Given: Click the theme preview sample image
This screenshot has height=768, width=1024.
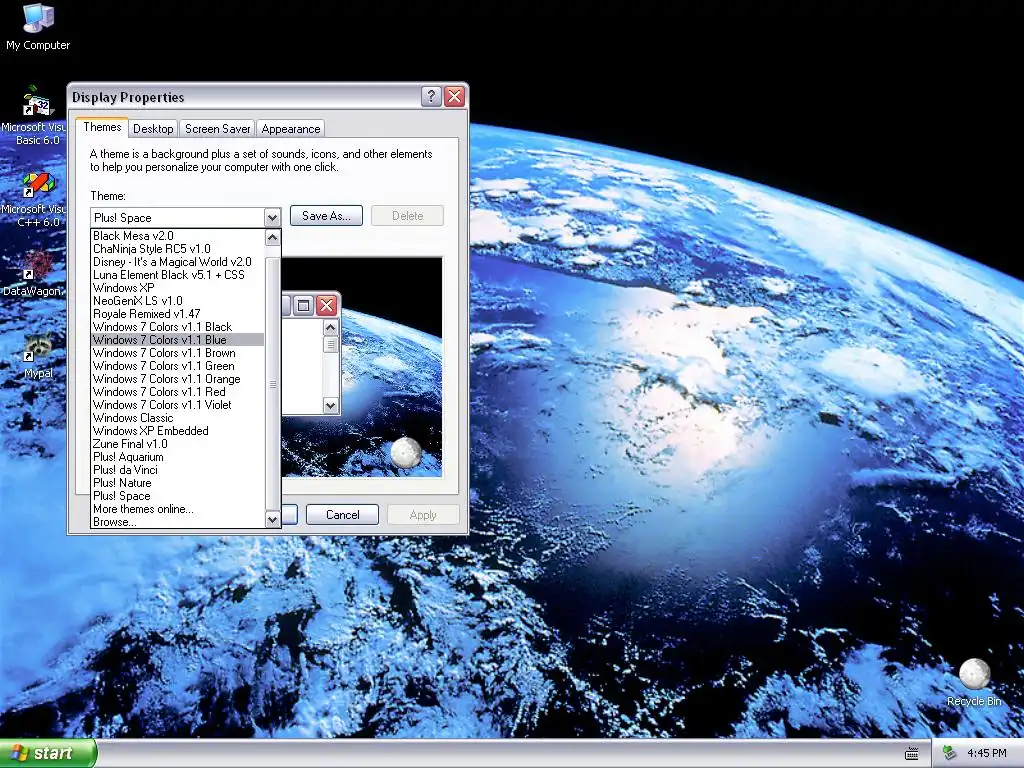Looking at the screenshot, I should [362, 367].
